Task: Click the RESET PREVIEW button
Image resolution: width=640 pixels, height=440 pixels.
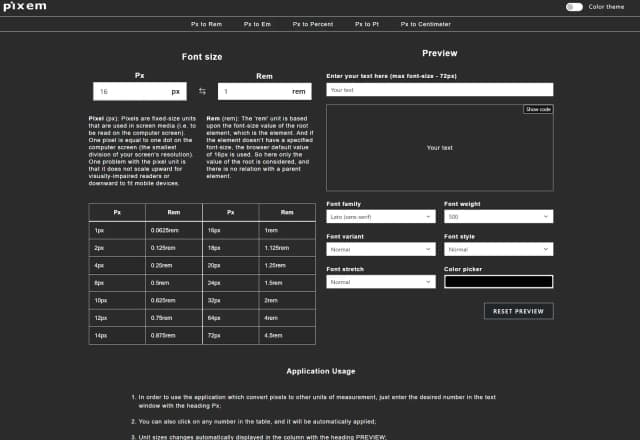Action: 518,311
